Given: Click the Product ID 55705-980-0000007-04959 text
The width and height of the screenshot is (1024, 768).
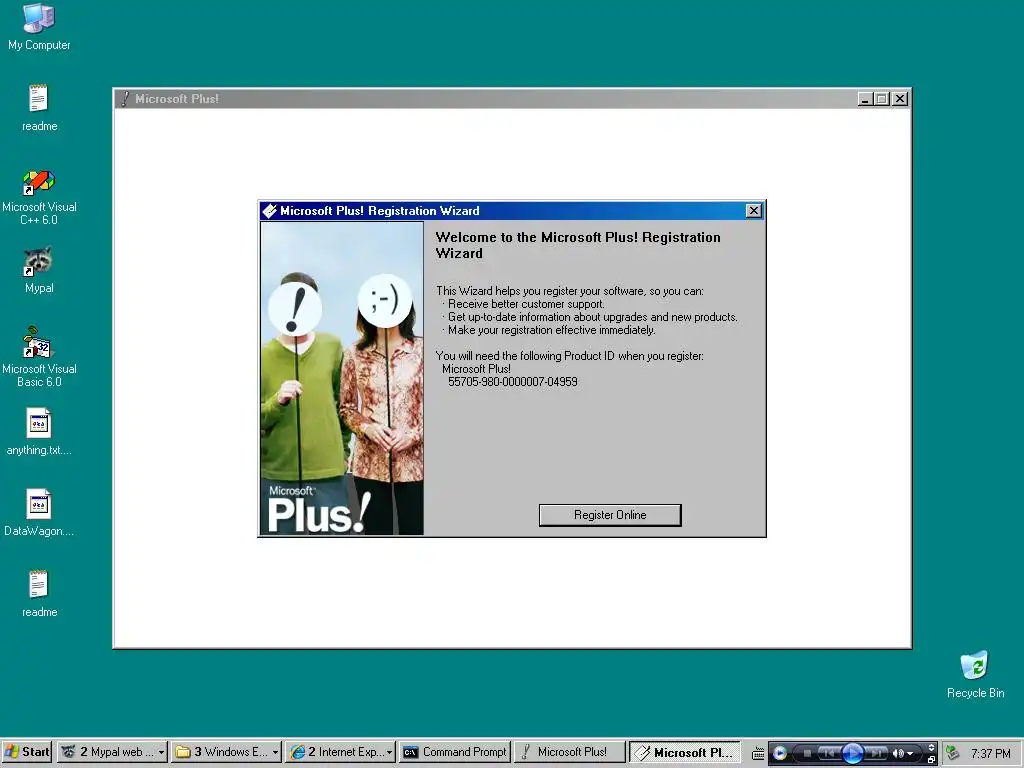Looking at the screenshot, I should tap(513, 381).
